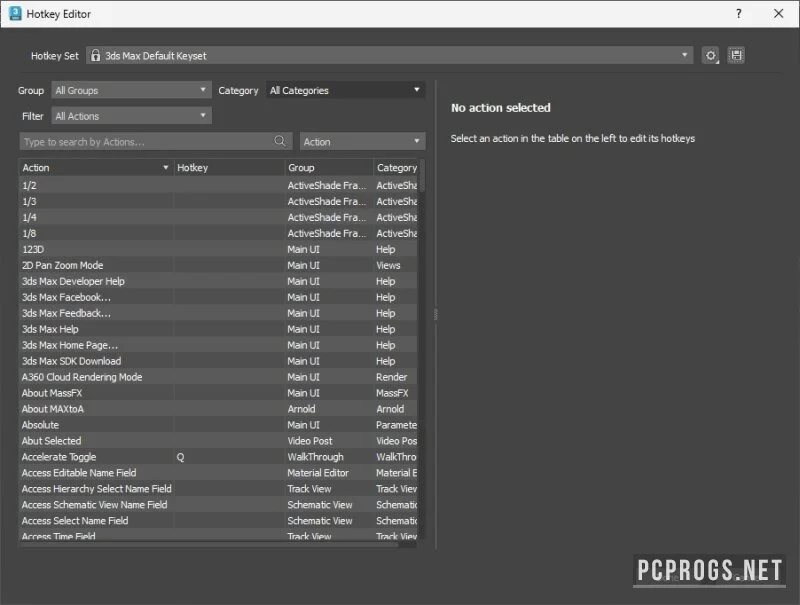Click the search by Actions input field
The width and height of the screenshot is (800, 605).
pyautogui.click(x=156, y=141)
